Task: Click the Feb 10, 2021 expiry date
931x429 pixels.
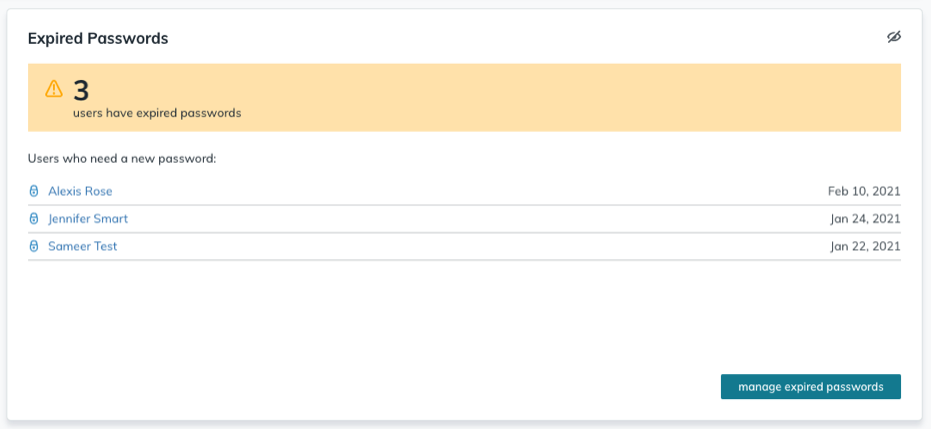Action: pyautogui.click(x=864, y=191)
